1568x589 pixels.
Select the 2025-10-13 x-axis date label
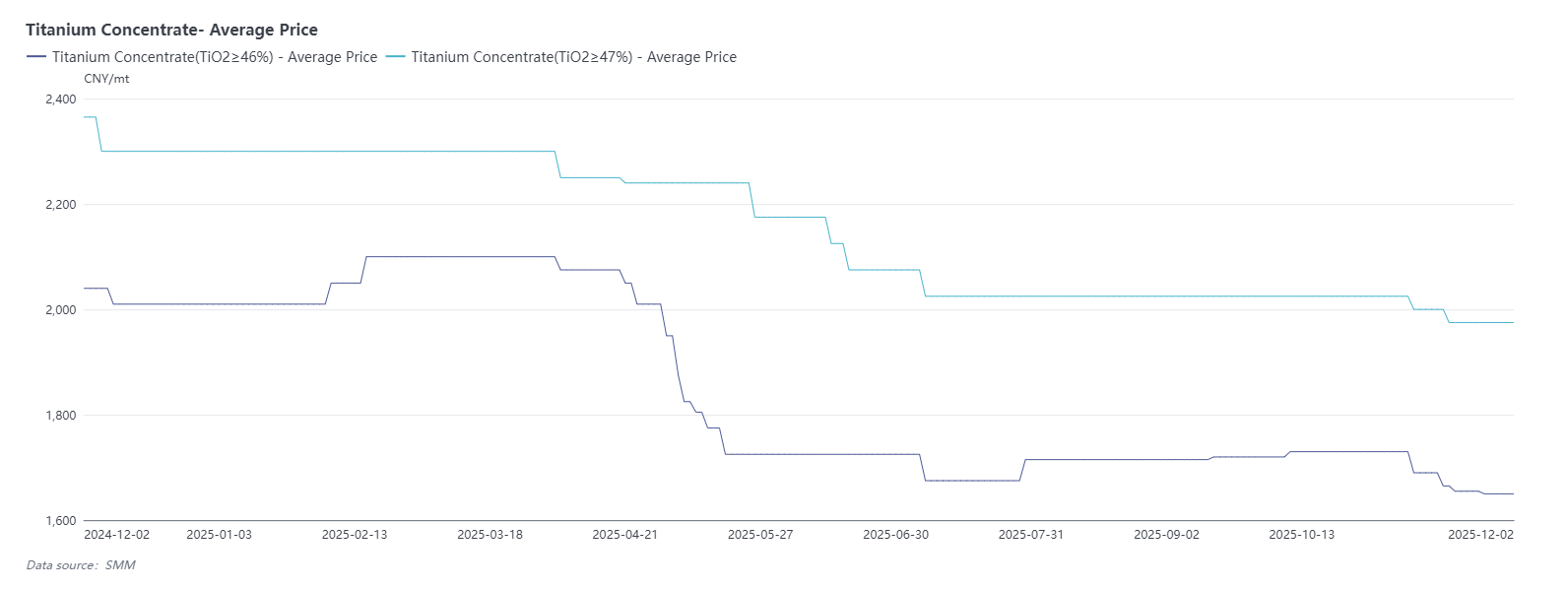tap(1302, 535)
